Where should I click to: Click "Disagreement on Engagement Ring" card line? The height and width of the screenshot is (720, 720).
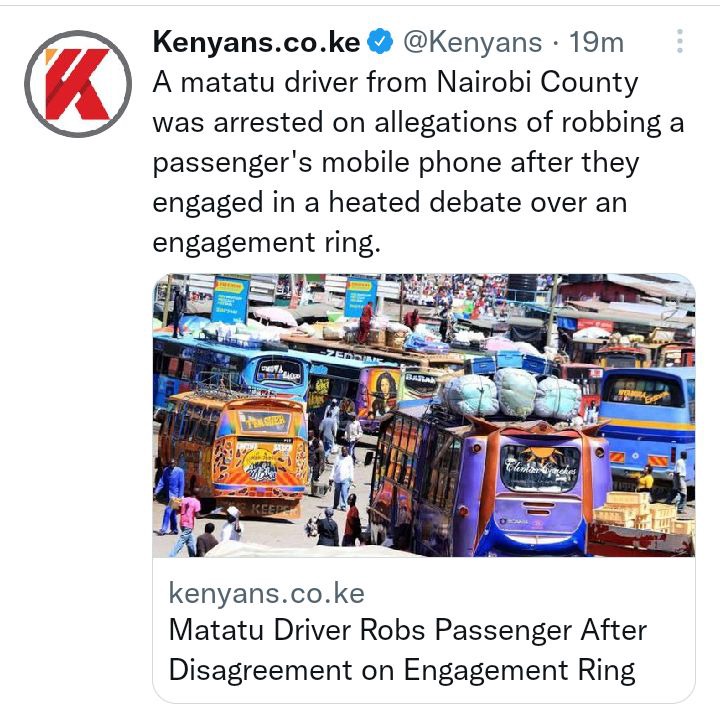tap(402, 670)
